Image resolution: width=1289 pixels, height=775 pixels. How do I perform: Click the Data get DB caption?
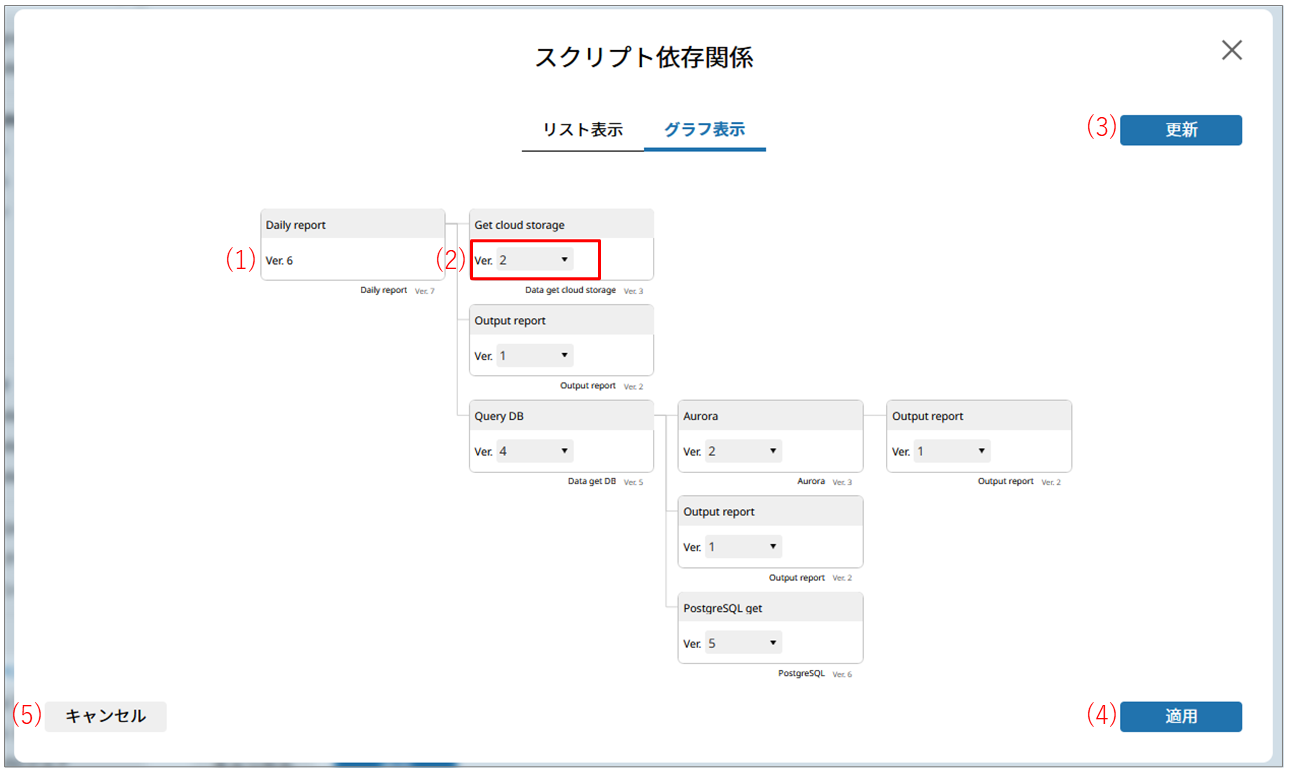[x=591, y=481]
